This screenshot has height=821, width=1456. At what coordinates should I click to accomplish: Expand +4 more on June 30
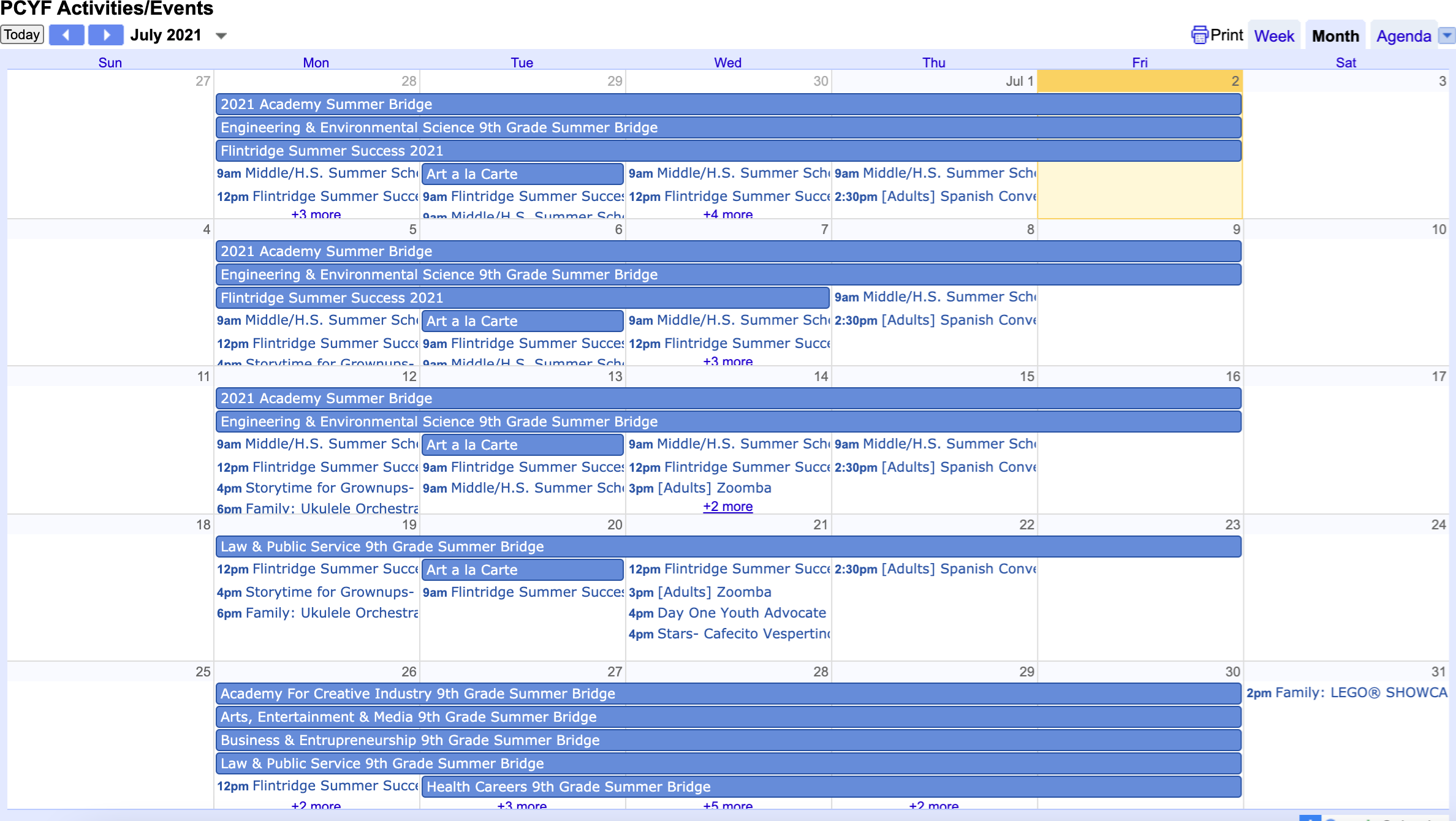(x=727, y=214)
